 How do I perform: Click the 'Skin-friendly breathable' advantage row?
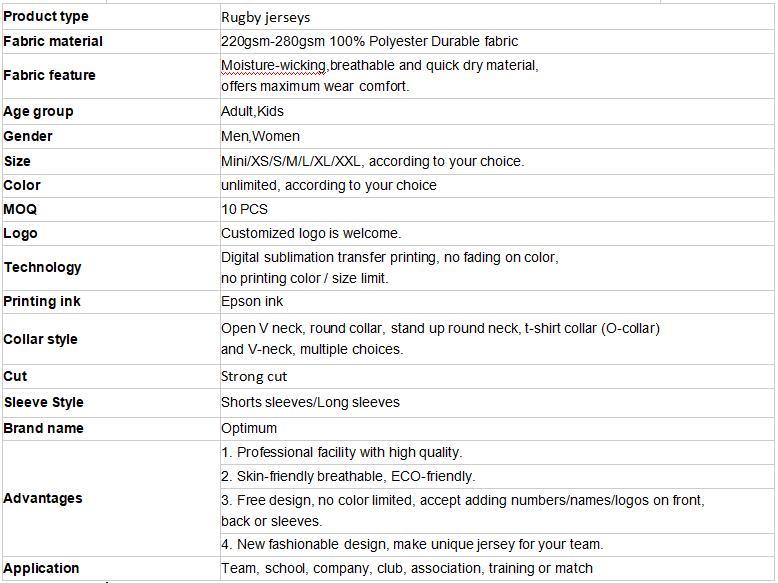click(497, 476)
